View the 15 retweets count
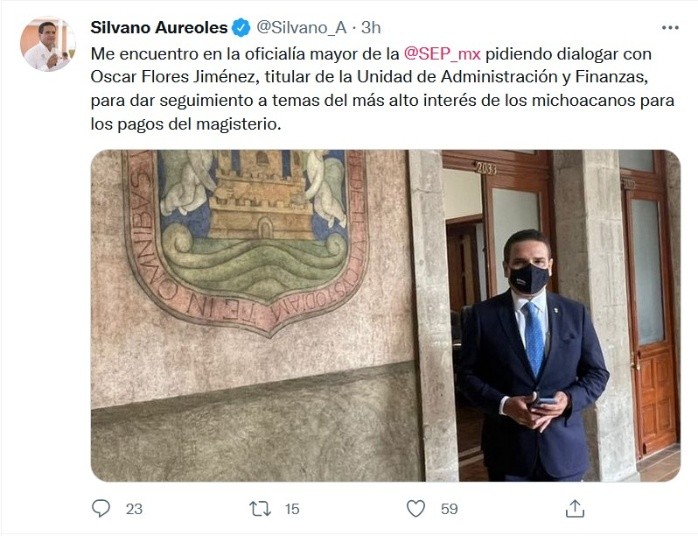This screenshot has height=536, width=698. 292,509
